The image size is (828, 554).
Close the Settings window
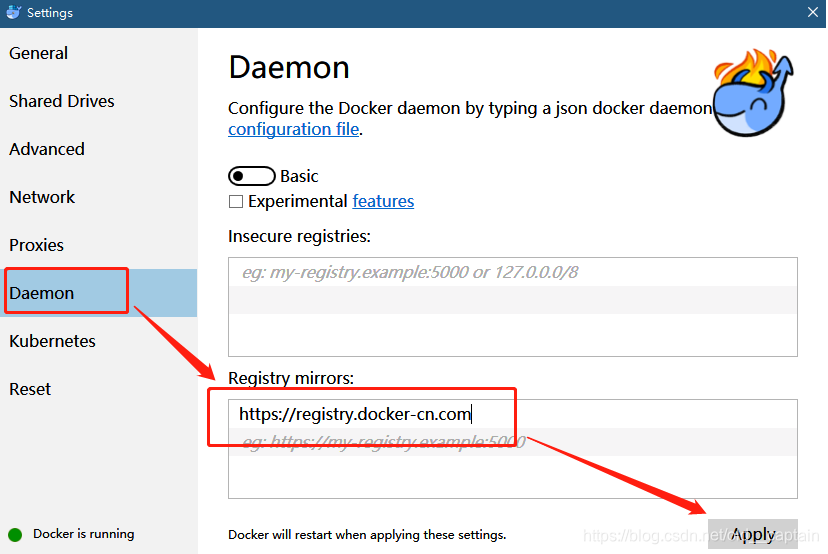click(813, 12)
